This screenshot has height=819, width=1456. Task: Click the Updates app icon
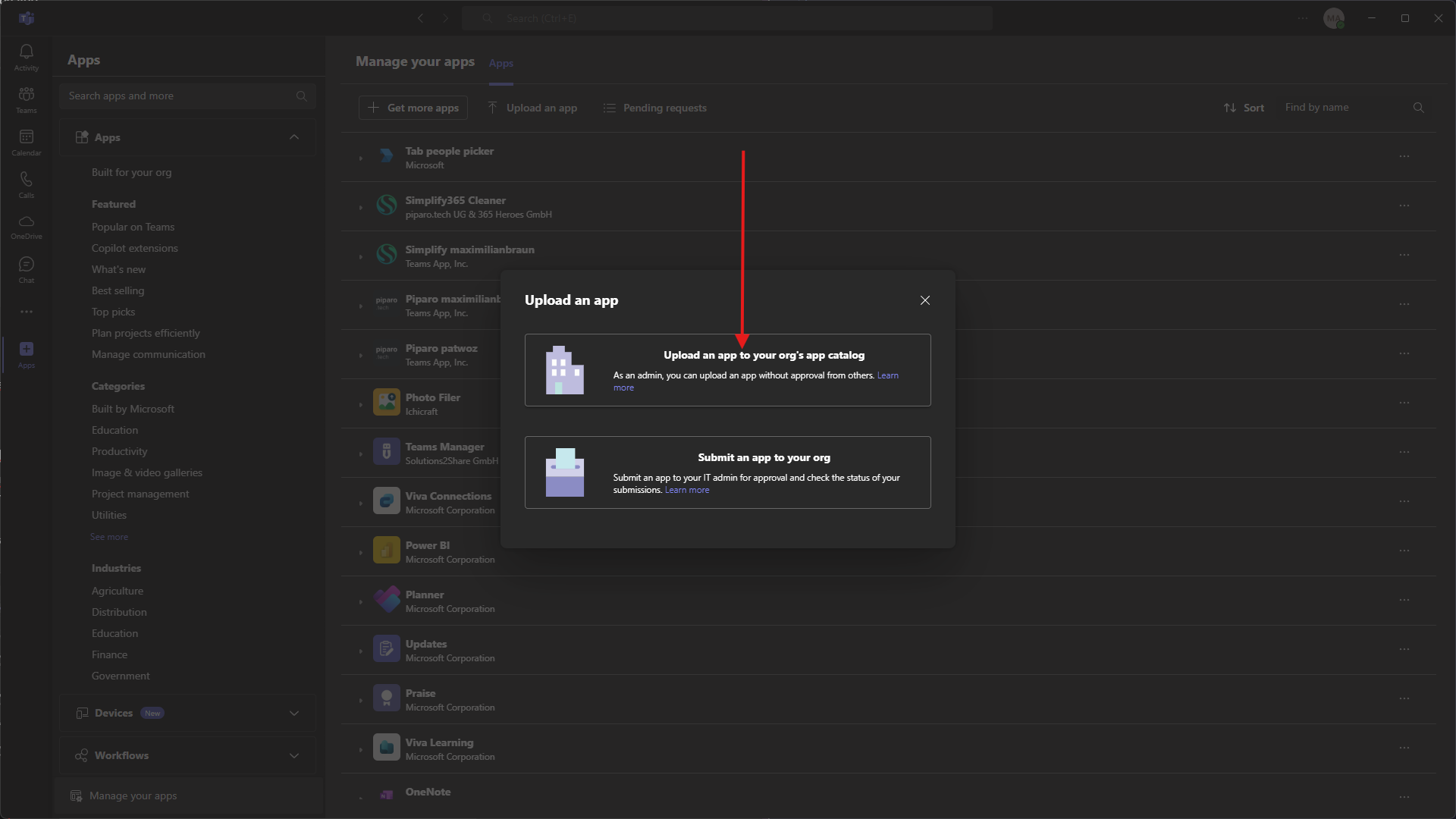387,649
